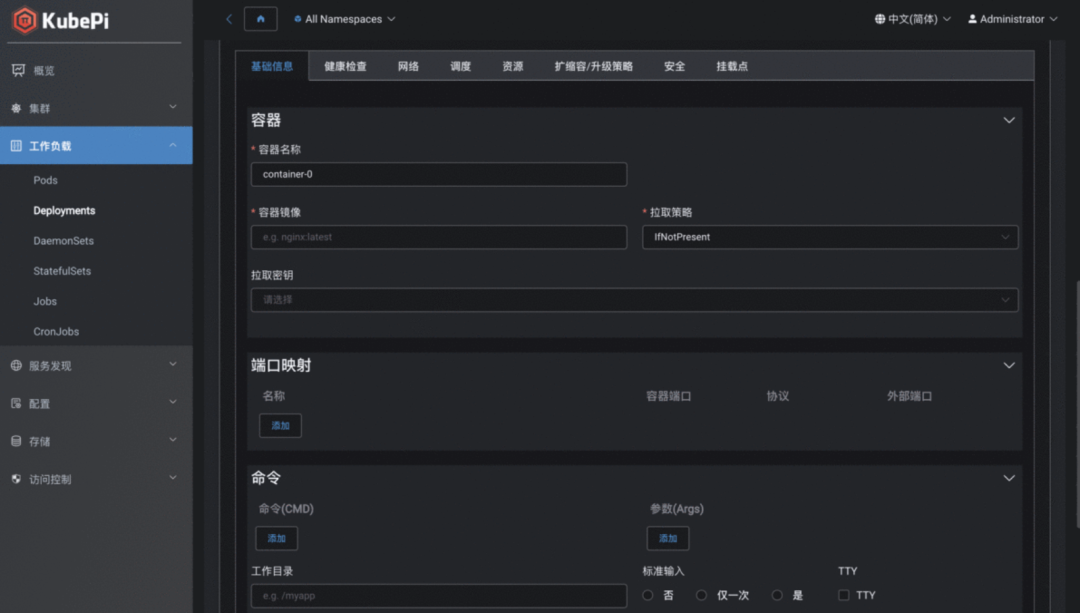Image resolution: width=1080 pixels, height=613 pixels.
Task: Switch to the 网络 tab
Action: pyautogui.click(x=408, y=66)
